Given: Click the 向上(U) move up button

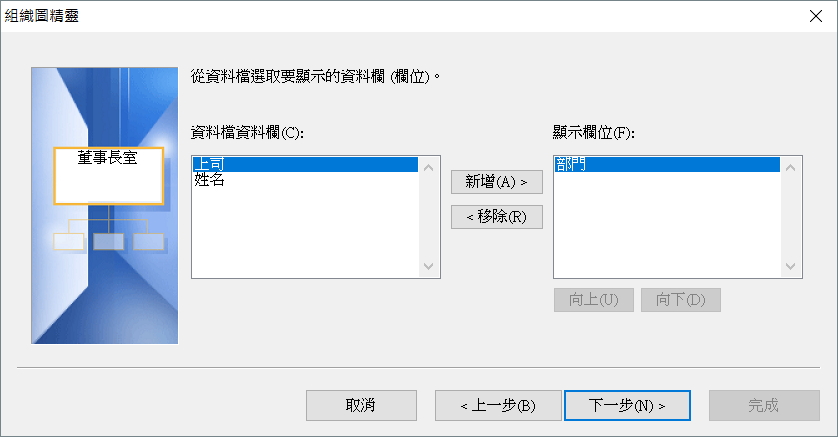Looking at the screenshot, I should [594, 300].
